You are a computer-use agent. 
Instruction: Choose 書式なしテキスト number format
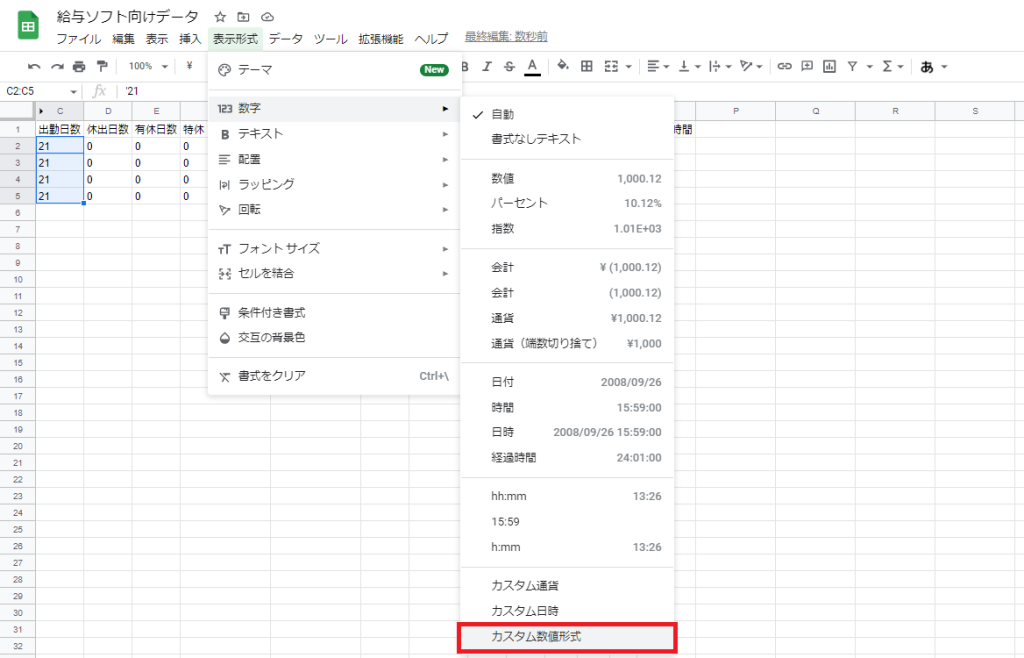pos(536,139)
